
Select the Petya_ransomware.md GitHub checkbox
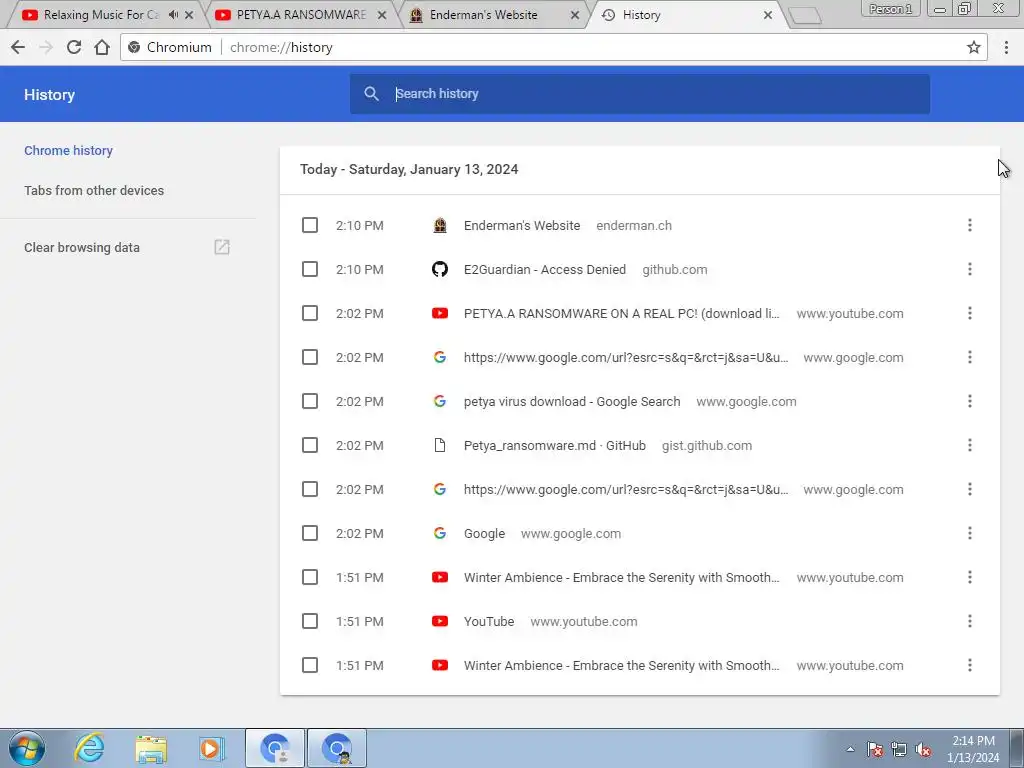(x=310, y=445)
